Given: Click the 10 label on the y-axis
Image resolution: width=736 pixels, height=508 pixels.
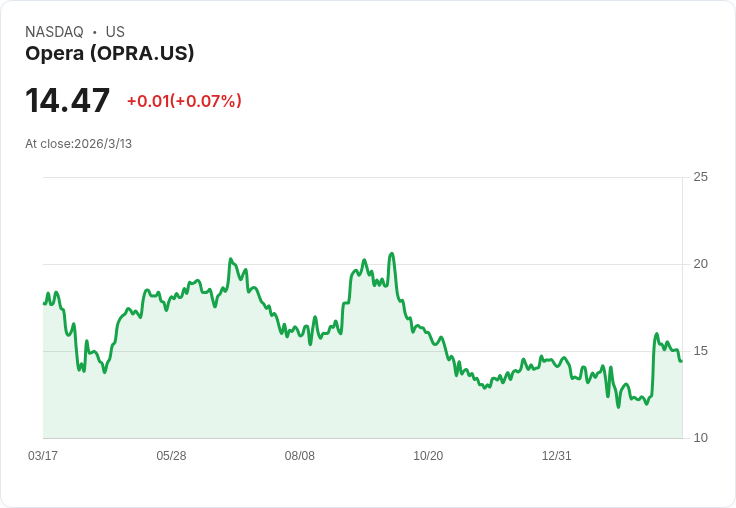Looking at the screenshot, I should point(701,438).
